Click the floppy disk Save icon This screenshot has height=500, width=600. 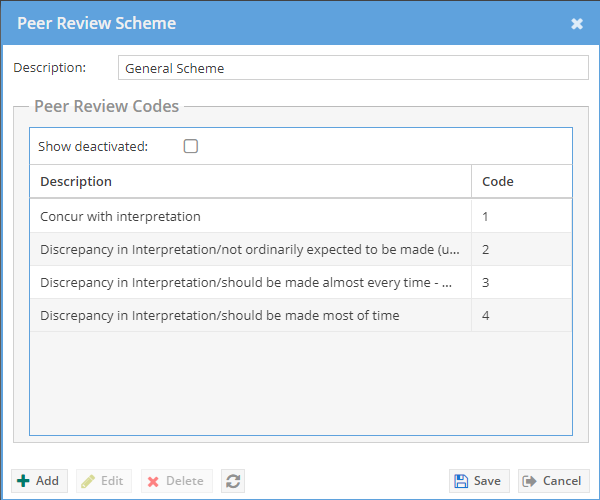pyautogui.click(x=461, y=481)
